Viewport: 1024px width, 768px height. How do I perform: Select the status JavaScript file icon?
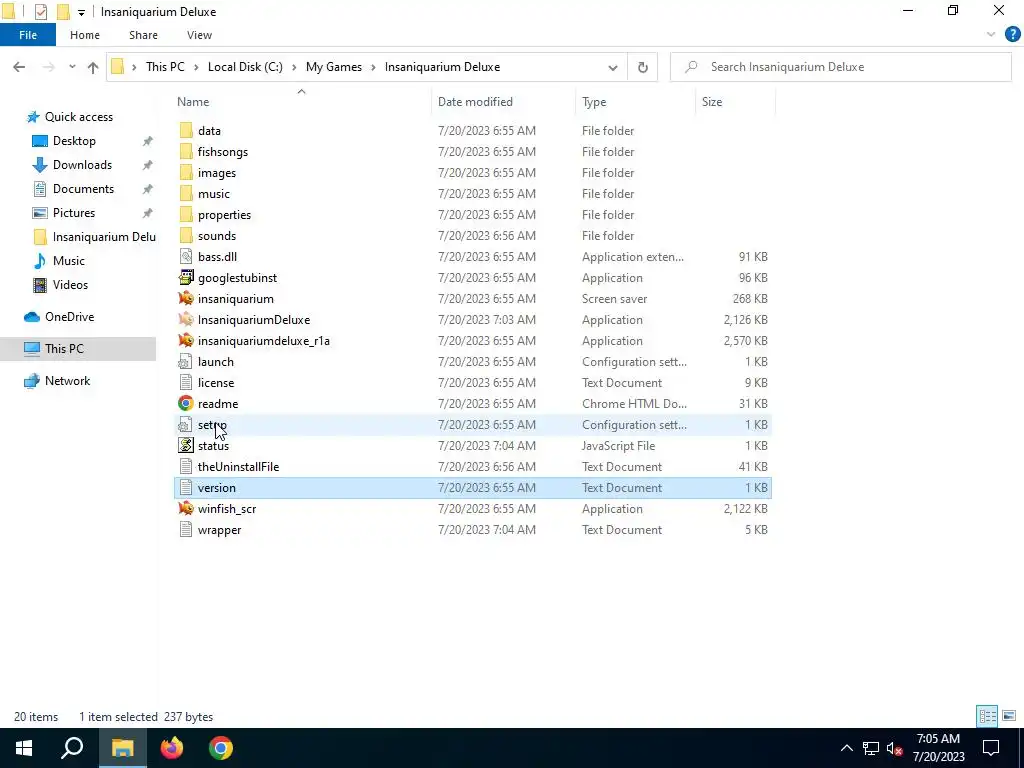point(186,445)
